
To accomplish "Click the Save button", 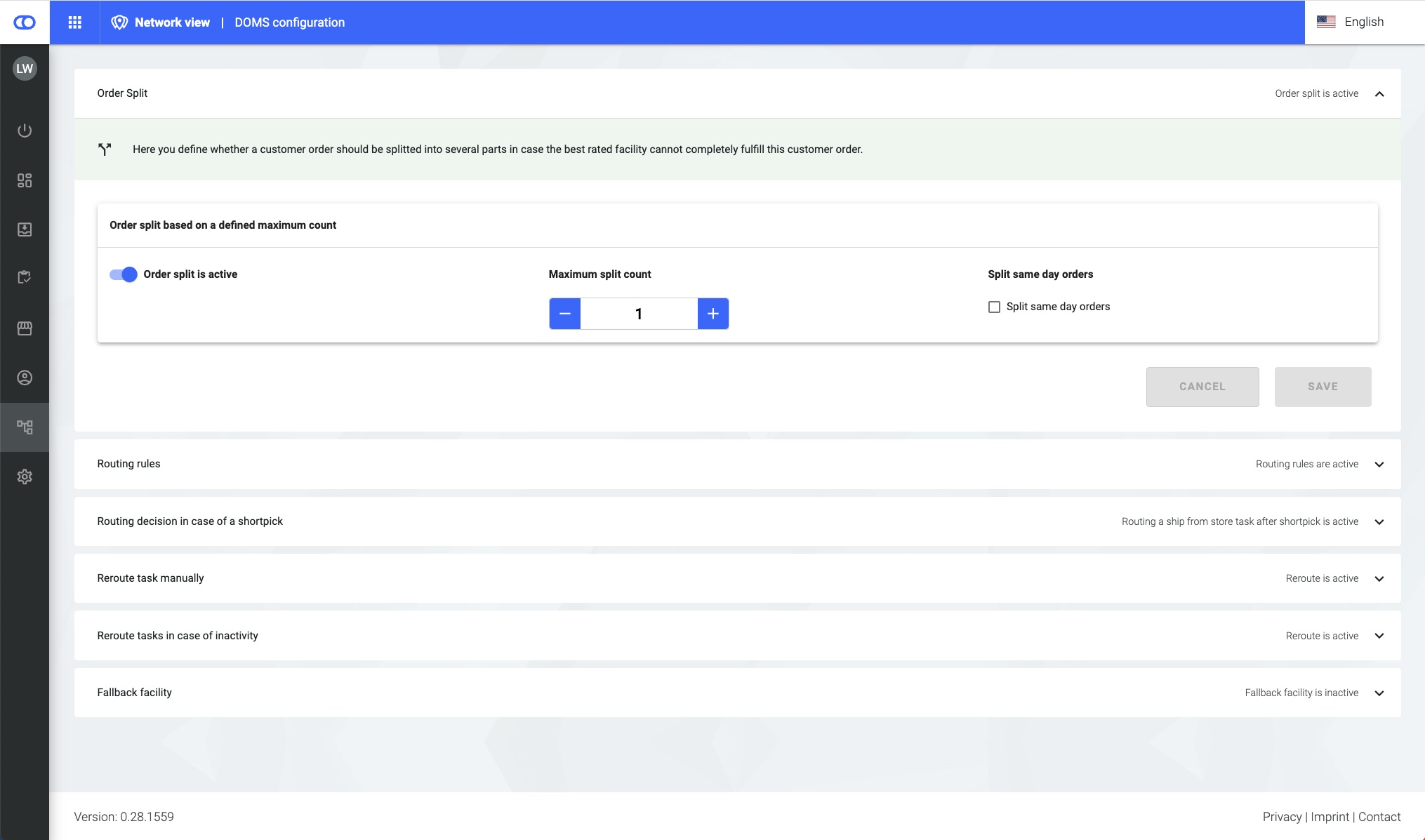I will tap(1323, 387).
